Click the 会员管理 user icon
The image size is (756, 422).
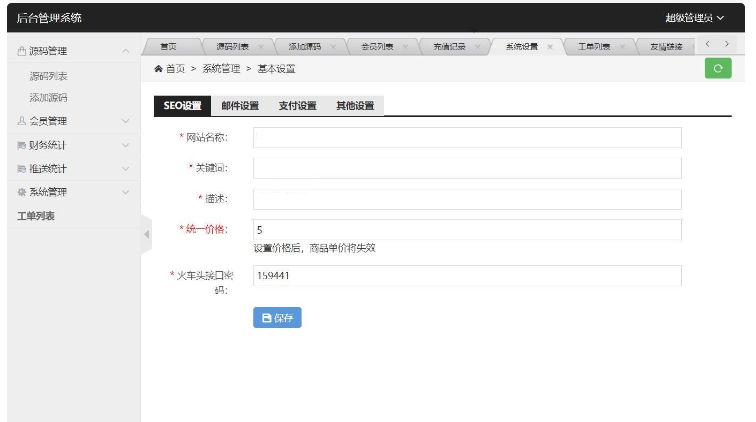(x=22, y=121)
